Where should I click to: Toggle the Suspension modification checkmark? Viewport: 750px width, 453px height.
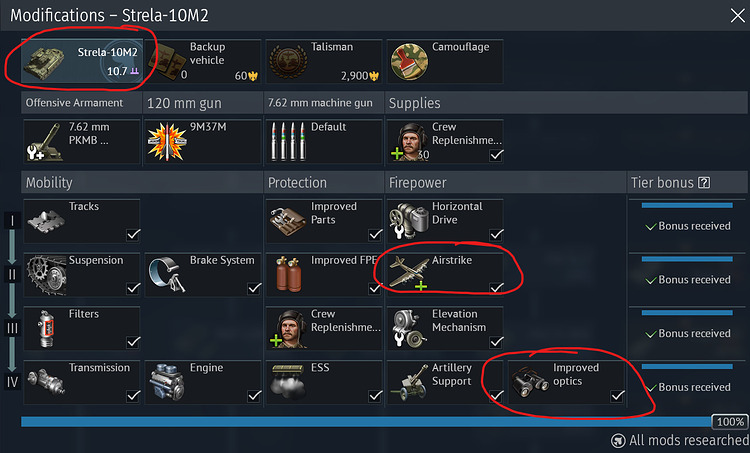pyautogui.click(x=133, y=288)
